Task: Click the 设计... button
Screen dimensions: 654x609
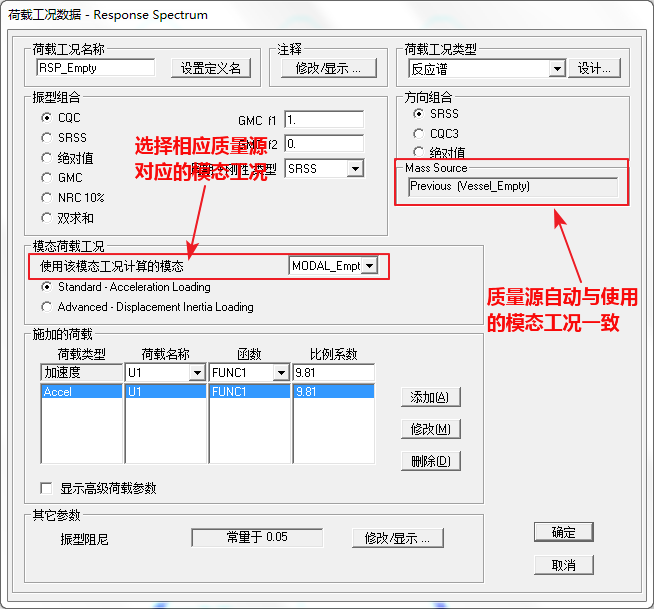Action: 596,68
